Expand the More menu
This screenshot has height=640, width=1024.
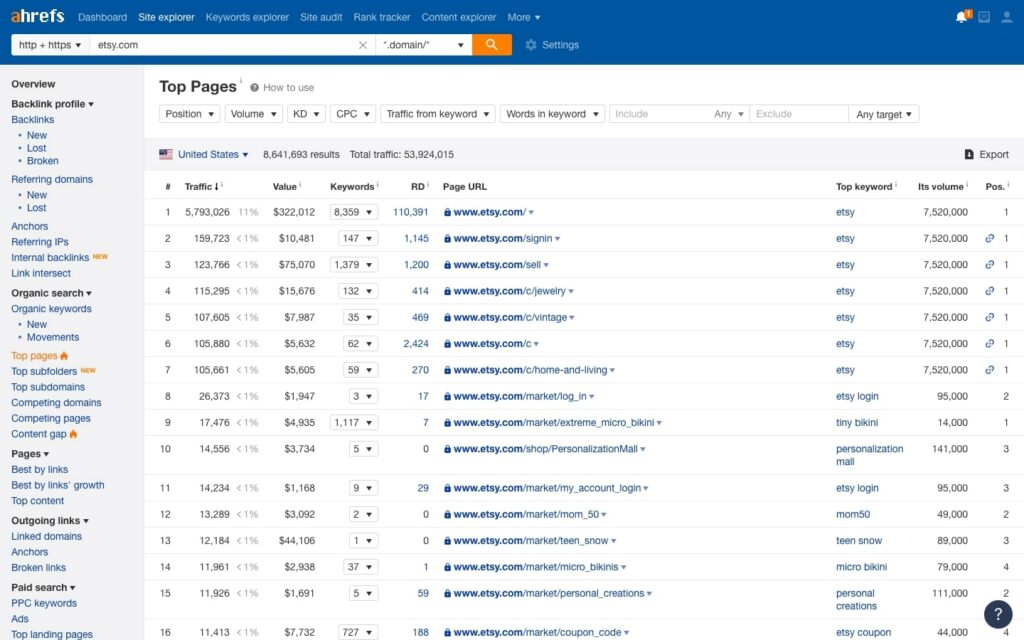(524, 17)
